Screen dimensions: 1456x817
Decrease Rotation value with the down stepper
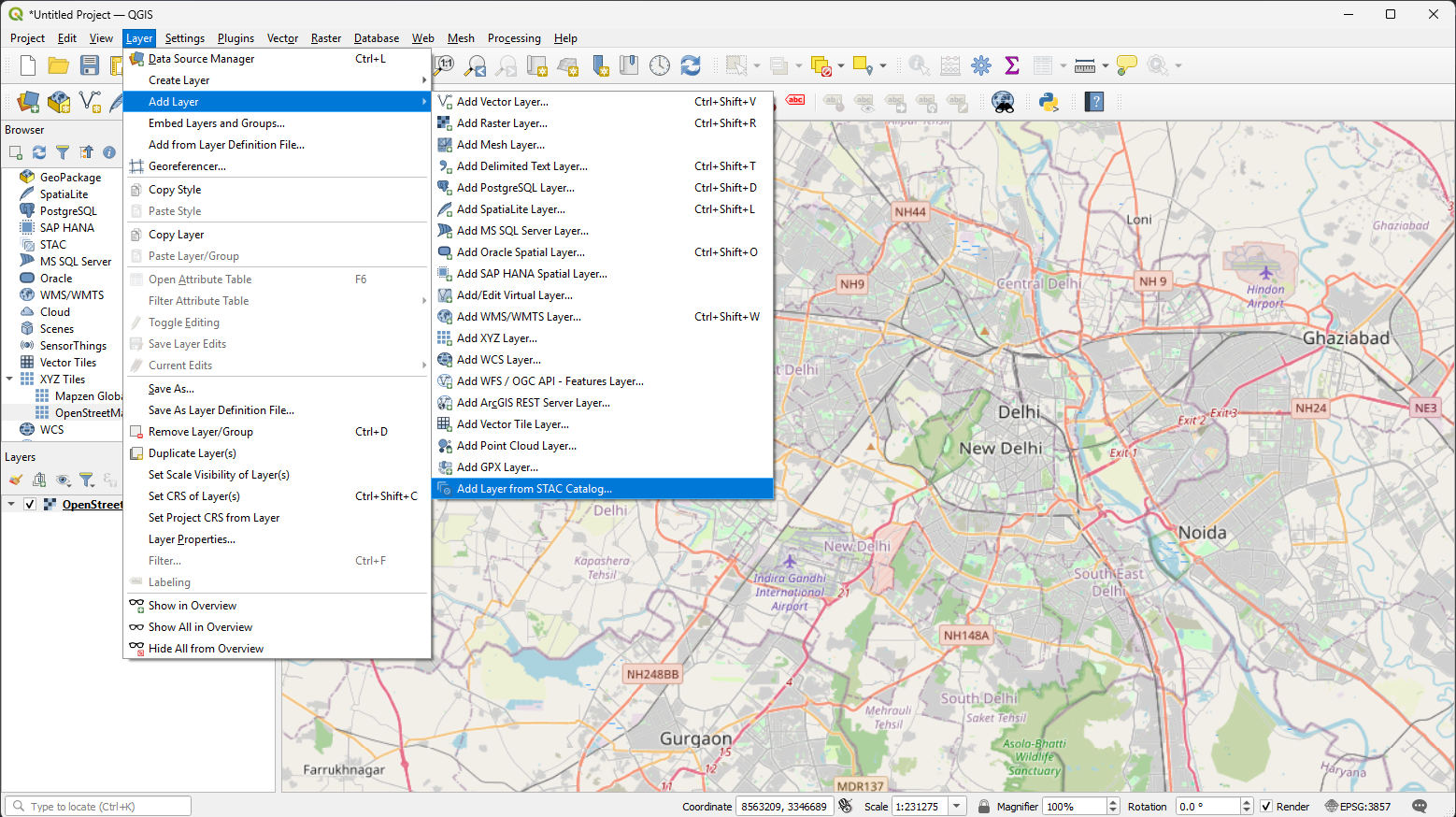coord(1247,810)
